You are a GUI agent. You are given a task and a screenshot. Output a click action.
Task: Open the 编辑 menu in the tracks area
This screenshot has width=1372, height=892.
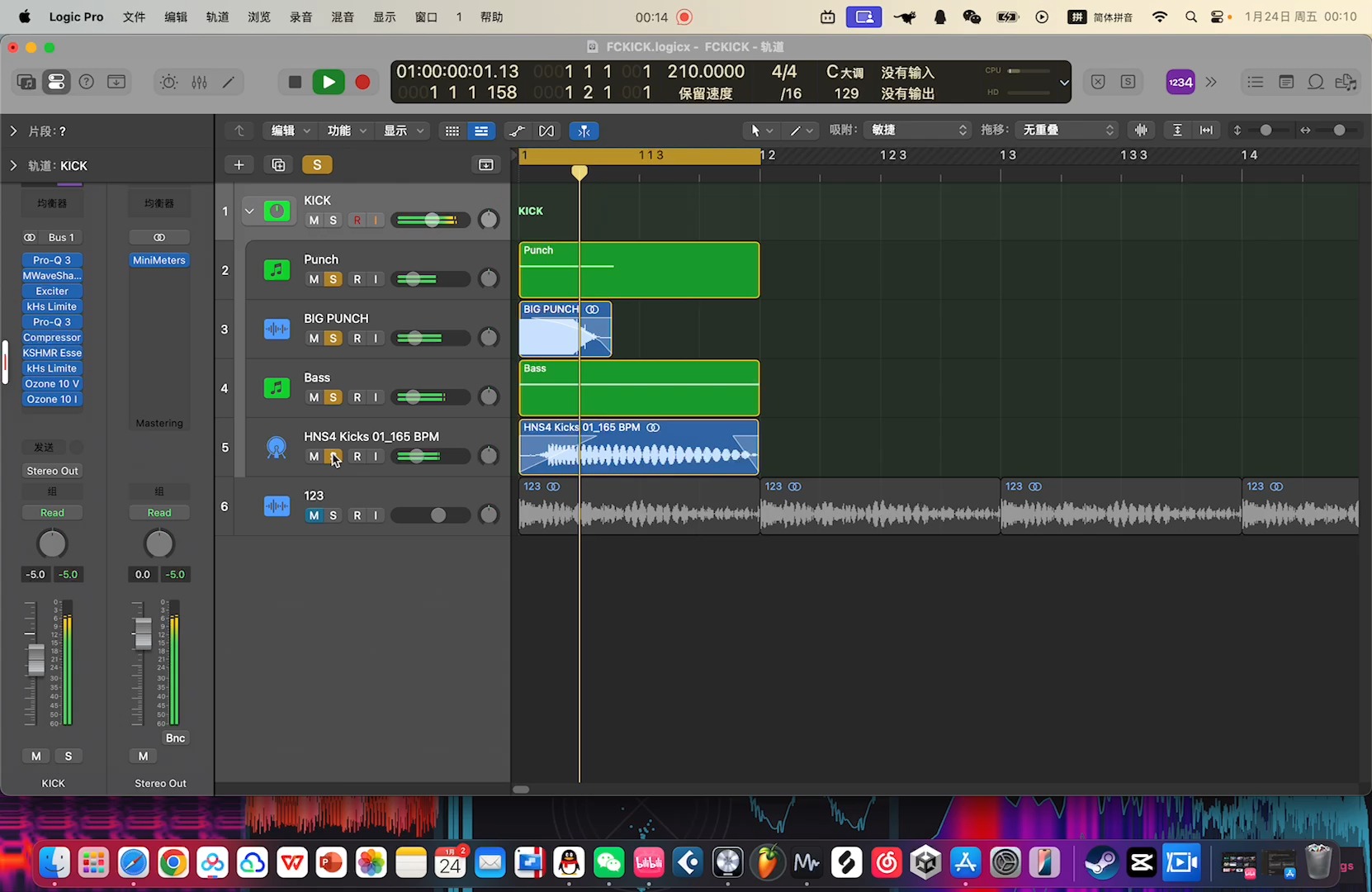click(x=289, y=131)
